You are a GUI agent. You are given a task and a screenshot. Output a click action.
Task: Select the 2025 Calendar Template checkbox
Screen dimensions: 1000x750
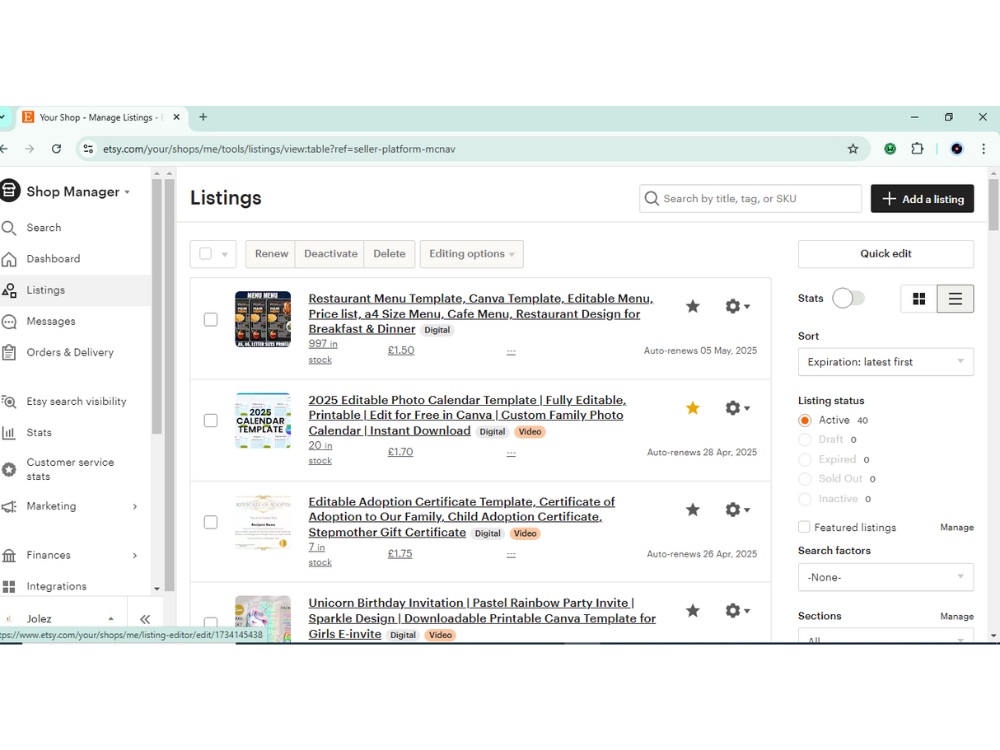point(210,421)
